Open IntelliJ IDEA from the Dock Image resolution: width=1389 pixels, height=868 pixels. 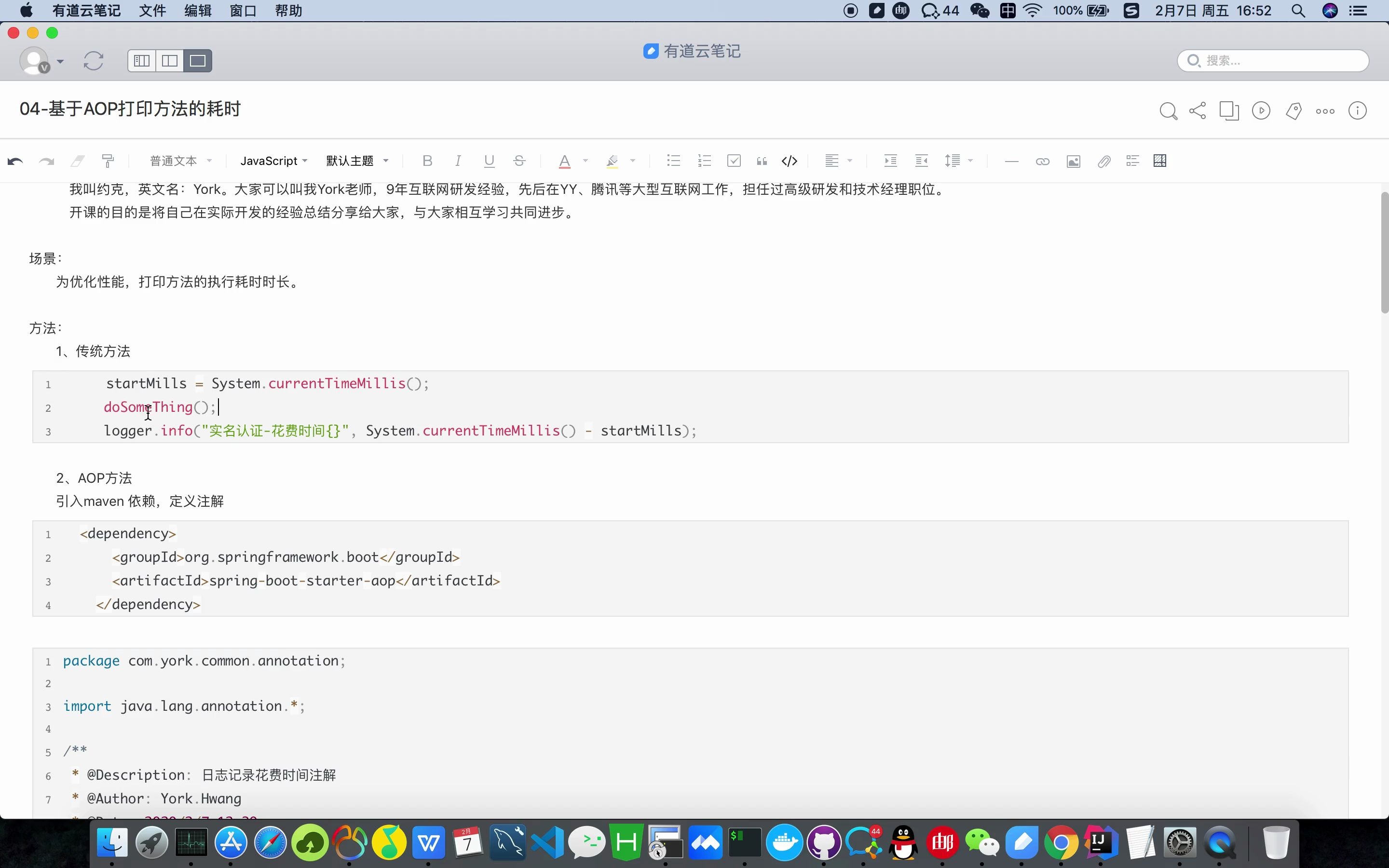(x=1101, y=842)
